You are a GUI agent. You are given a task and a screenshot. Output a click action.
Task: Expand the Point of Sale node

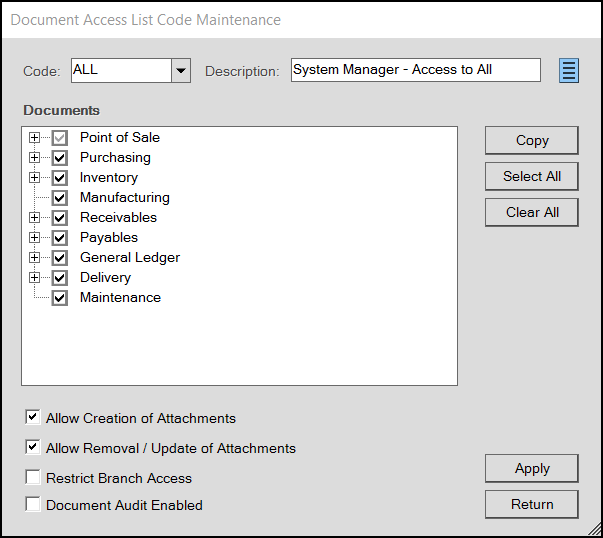(35, 138)
